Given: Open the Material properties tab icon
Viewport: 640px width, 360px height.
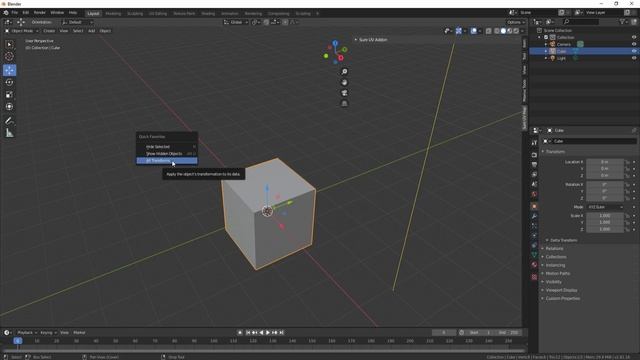Looking at the screenshot, I should coord(534,265).
